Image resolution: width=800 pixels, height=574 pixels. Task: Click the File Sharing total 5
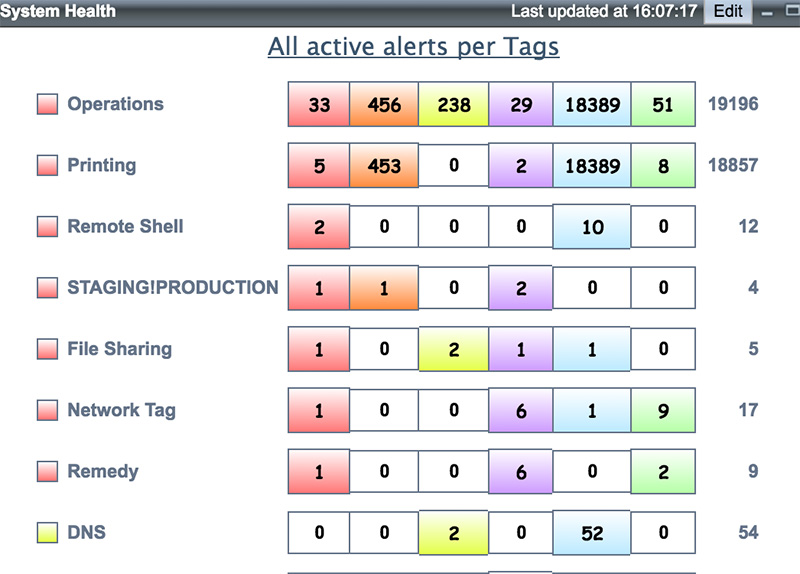[x=753, y=349]
